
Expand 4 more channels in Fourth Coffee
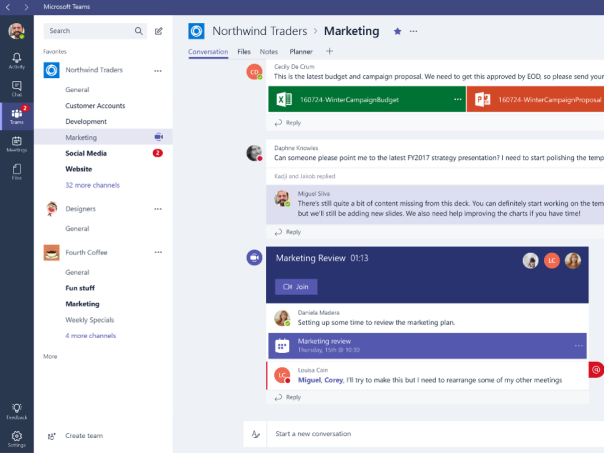(x=90, y=335)
